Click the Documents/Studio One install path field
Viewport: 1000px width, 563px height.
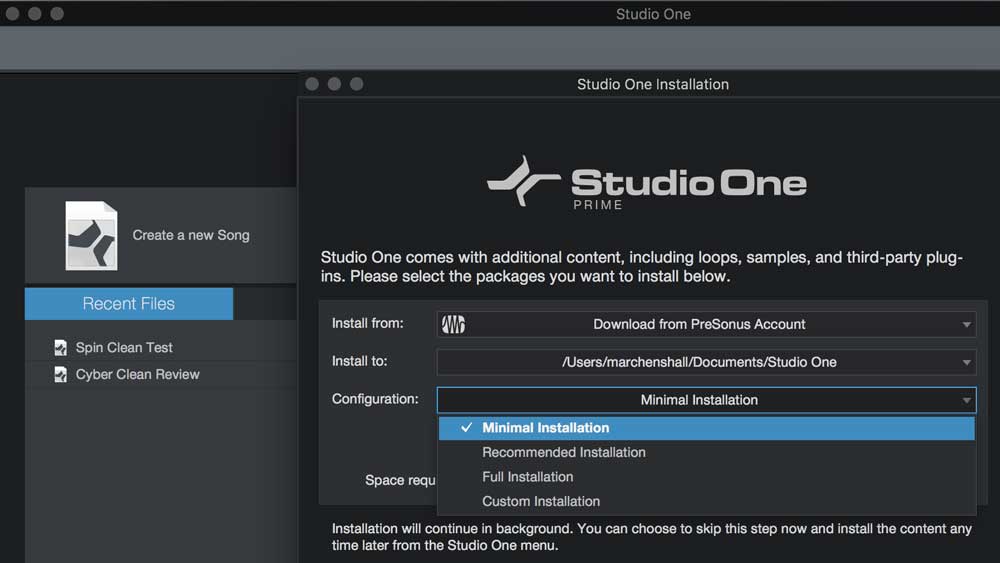[698, 362]
